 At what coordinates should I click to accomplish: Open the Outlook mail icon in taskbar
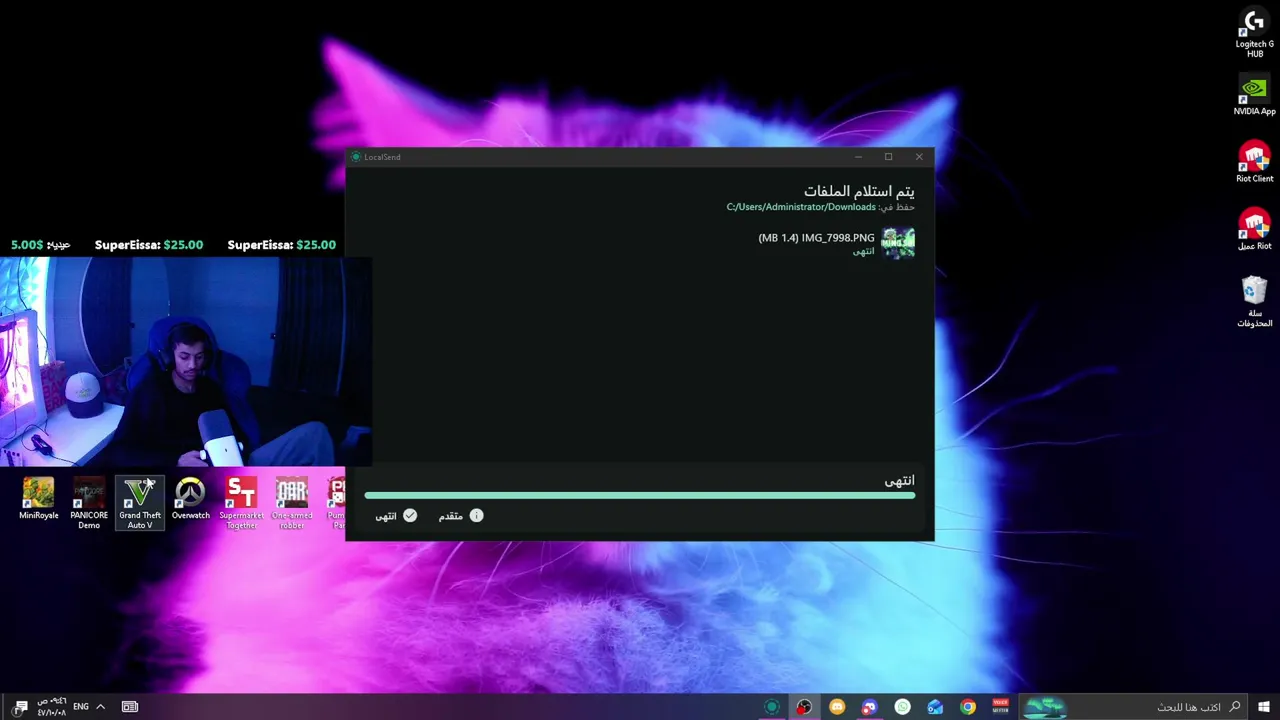click(935, 707)
